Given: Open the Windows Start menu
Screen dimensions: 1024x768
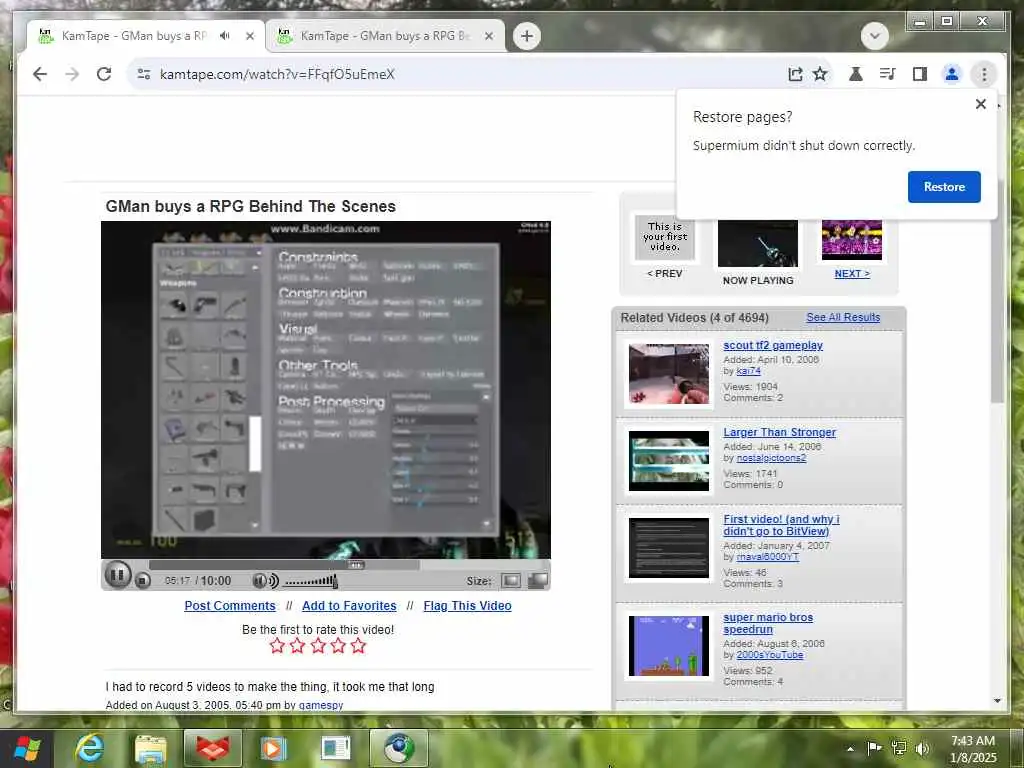Looking at the screenshot, I should click(27, 748).
